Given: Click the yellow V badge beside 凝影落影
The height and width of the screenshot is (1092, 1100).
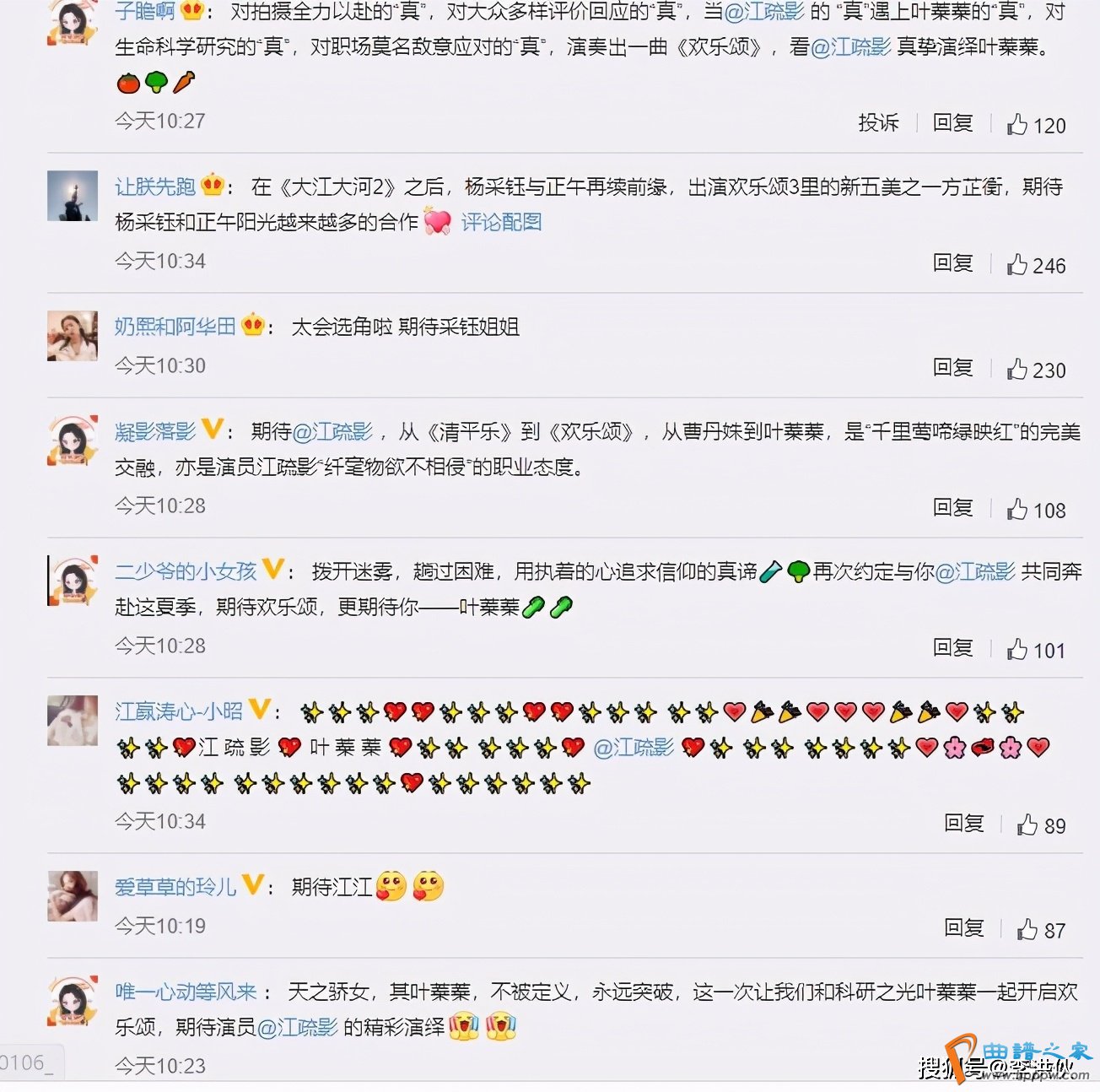Looking at the screenshot, I should coord(213,430).
